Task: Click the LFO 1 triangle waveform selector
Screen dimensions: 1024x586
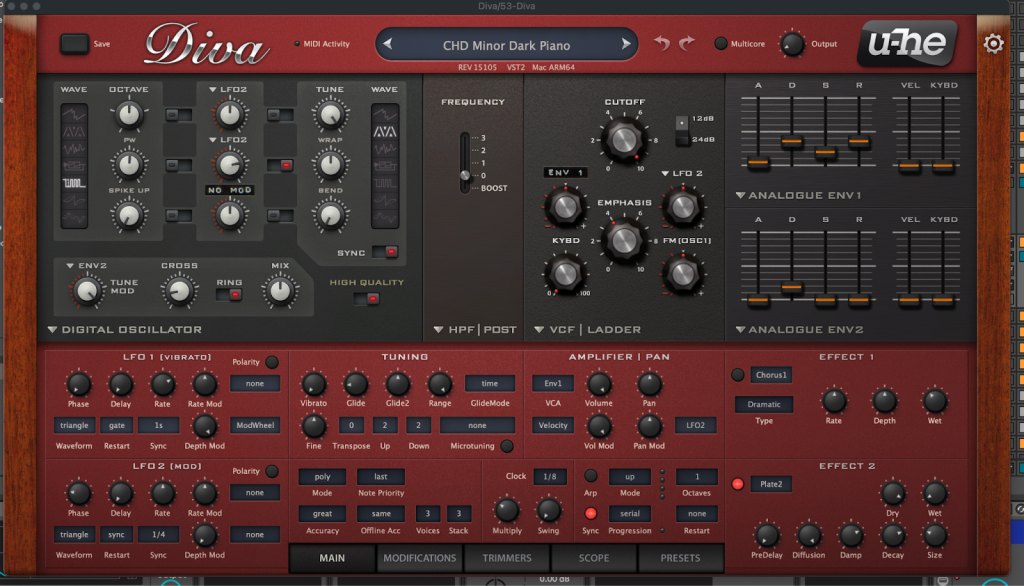Action: [74, 425]
